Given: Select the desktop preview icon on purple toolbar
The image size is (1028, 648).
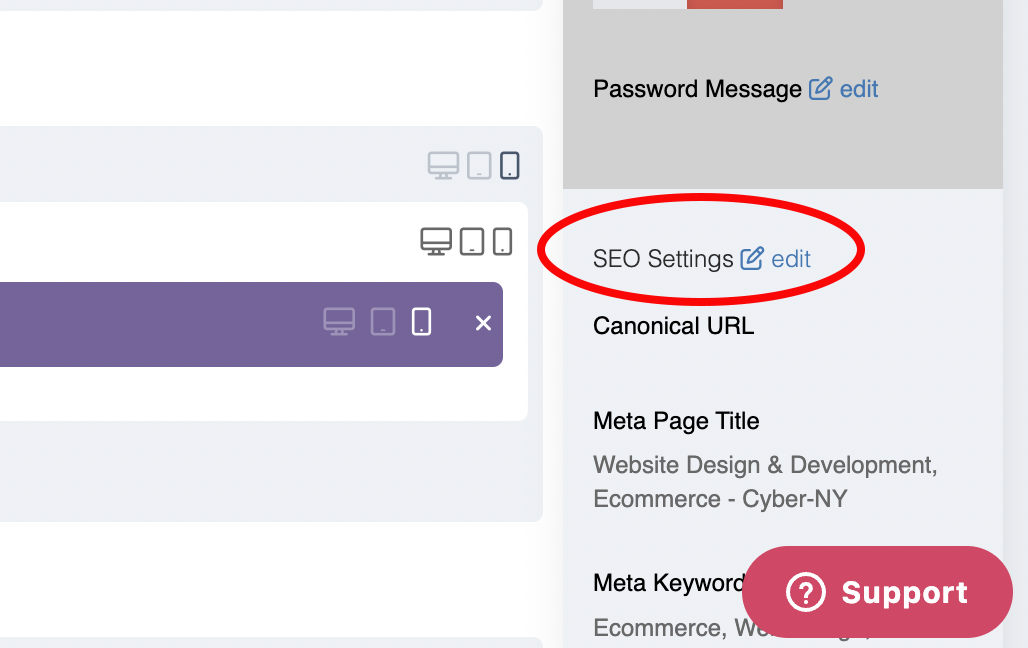Looking at the screenshot, I should tap(341, 322).
